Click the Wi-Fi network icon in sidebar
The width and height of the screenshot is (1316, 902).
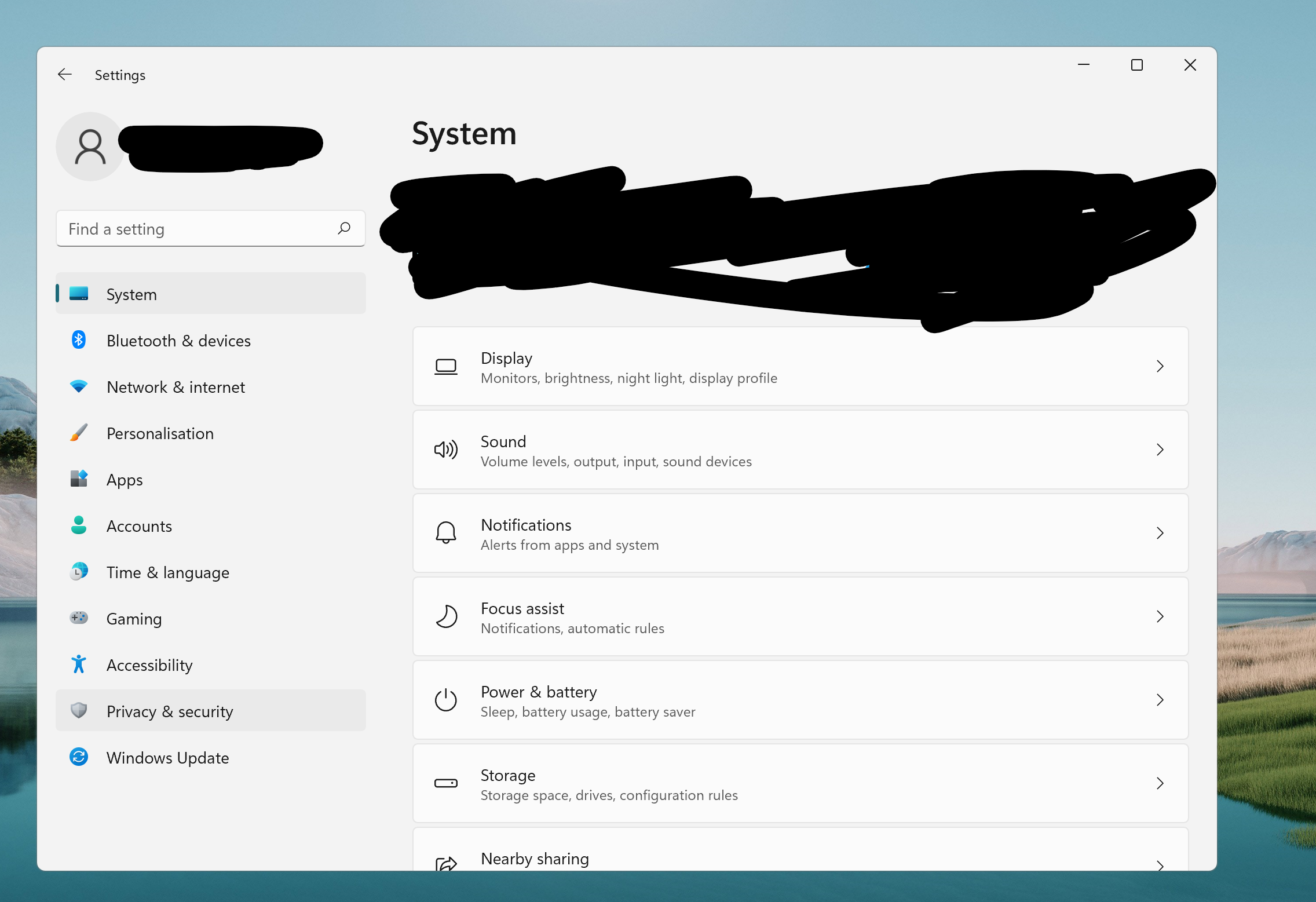79,386
